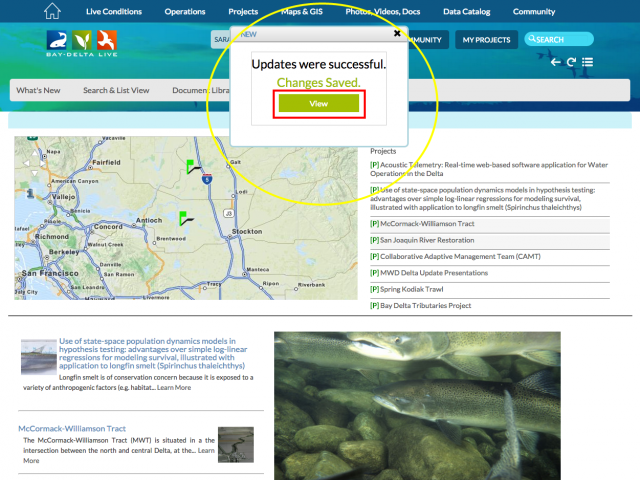Viewport: 640px width, 480px height.
Task: Click the green flag marker near Brentwood
Action: point(184,217)
